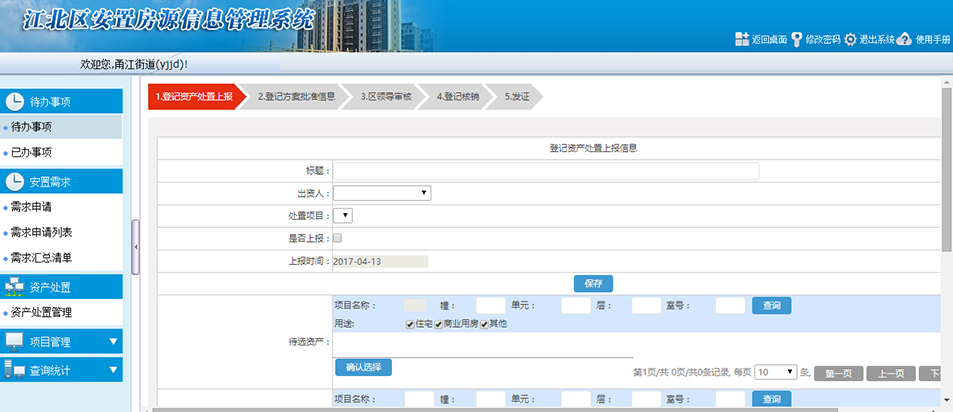
Task: Click the 返回桌面 desktop icon
Action: (741, 39)
